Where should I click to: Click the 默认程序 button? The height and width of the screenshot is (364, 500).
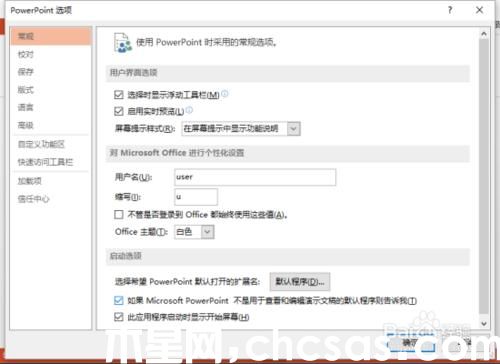[x=300, y=282]
